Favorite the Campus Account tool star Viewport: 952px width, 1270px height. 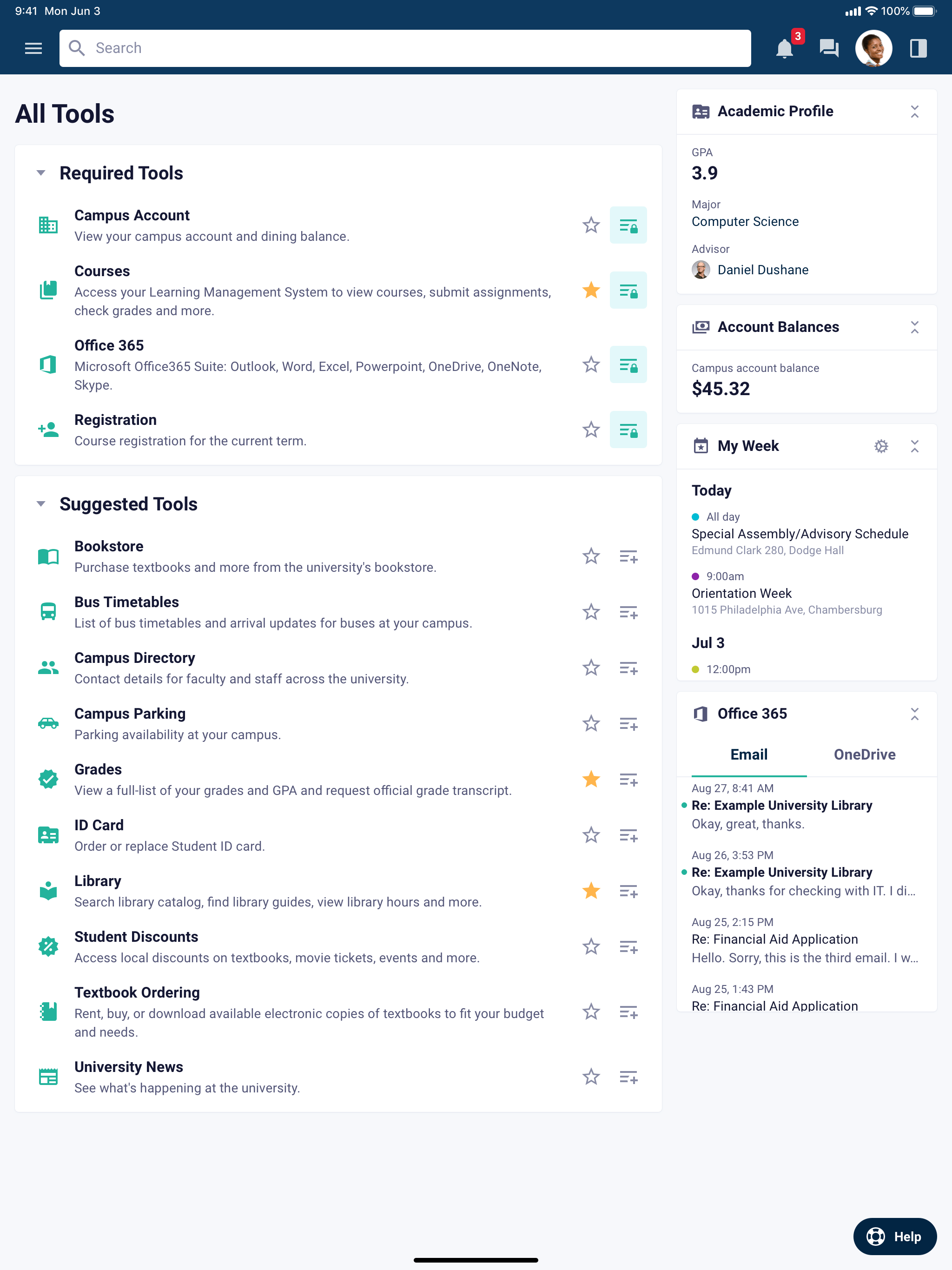coord(591,225)
